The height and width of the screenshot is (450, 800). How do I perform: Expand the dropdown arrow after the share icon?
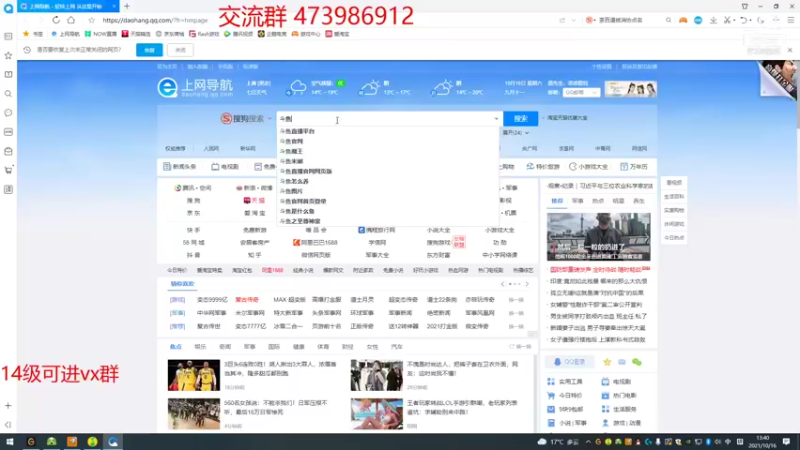(573, 20)
